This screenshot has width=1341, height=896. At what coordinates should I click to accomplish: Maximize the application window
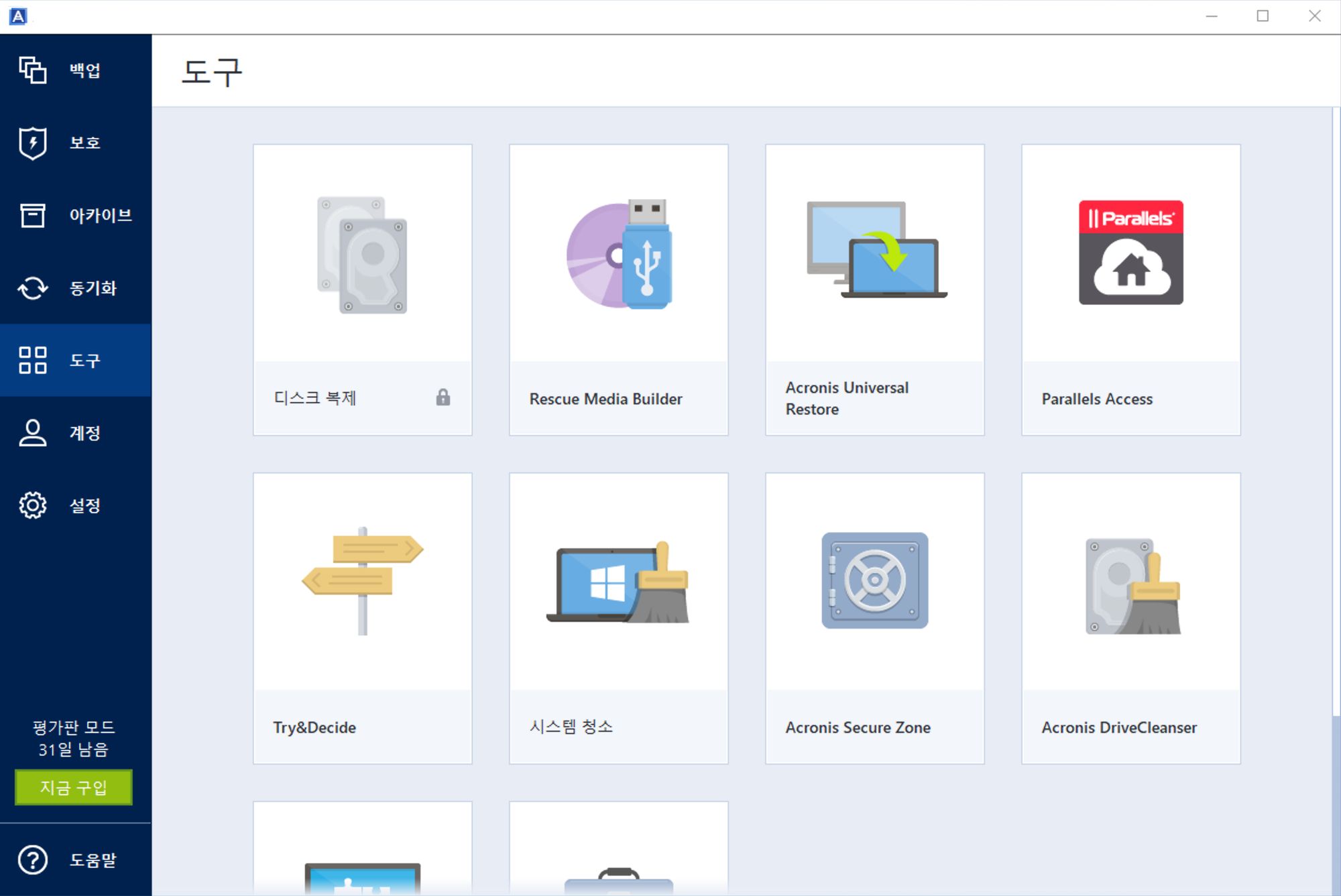1263,16
